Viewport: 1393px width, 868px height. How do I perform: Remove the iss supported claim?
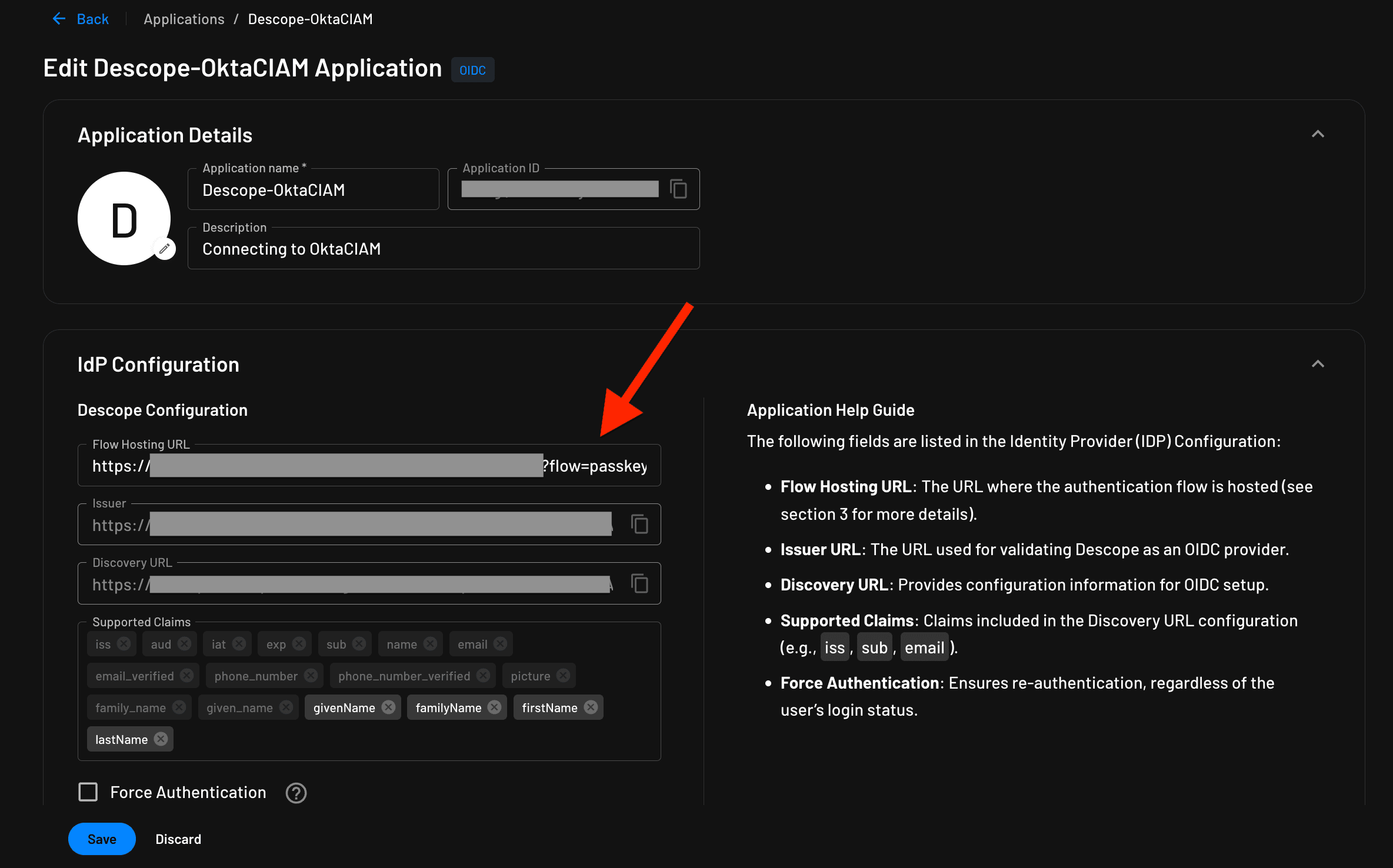coord(124,643)
